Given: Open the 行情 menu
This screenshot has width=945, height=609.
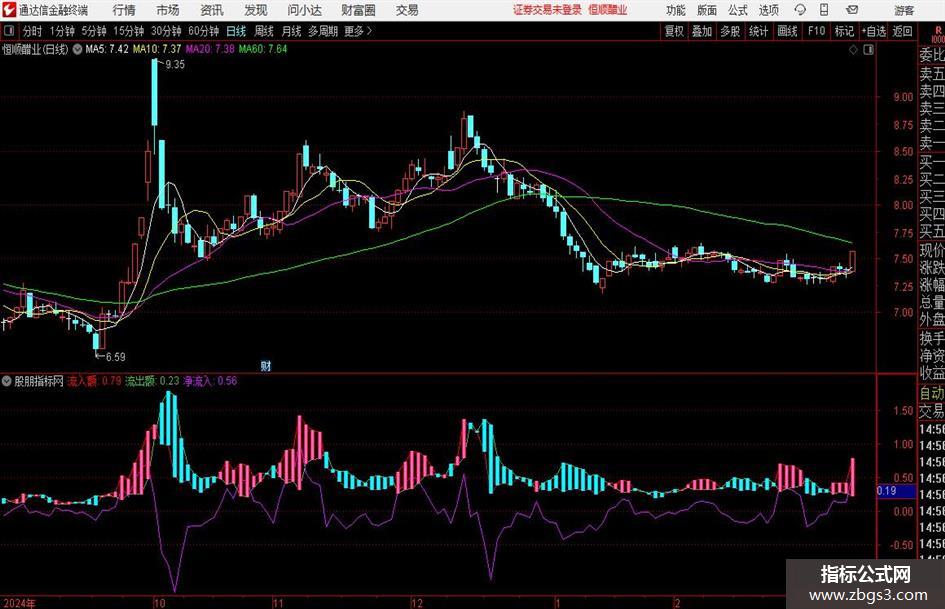Looking at the screenshot, I should (124, 10).
